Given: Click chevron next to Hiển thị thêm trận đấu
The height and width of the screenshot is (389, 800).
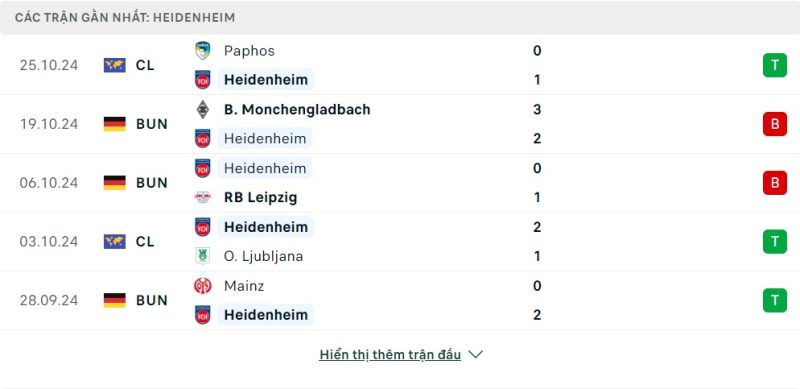Looking at the screenshot, I should pyautogui.click(x=476, y=354).
